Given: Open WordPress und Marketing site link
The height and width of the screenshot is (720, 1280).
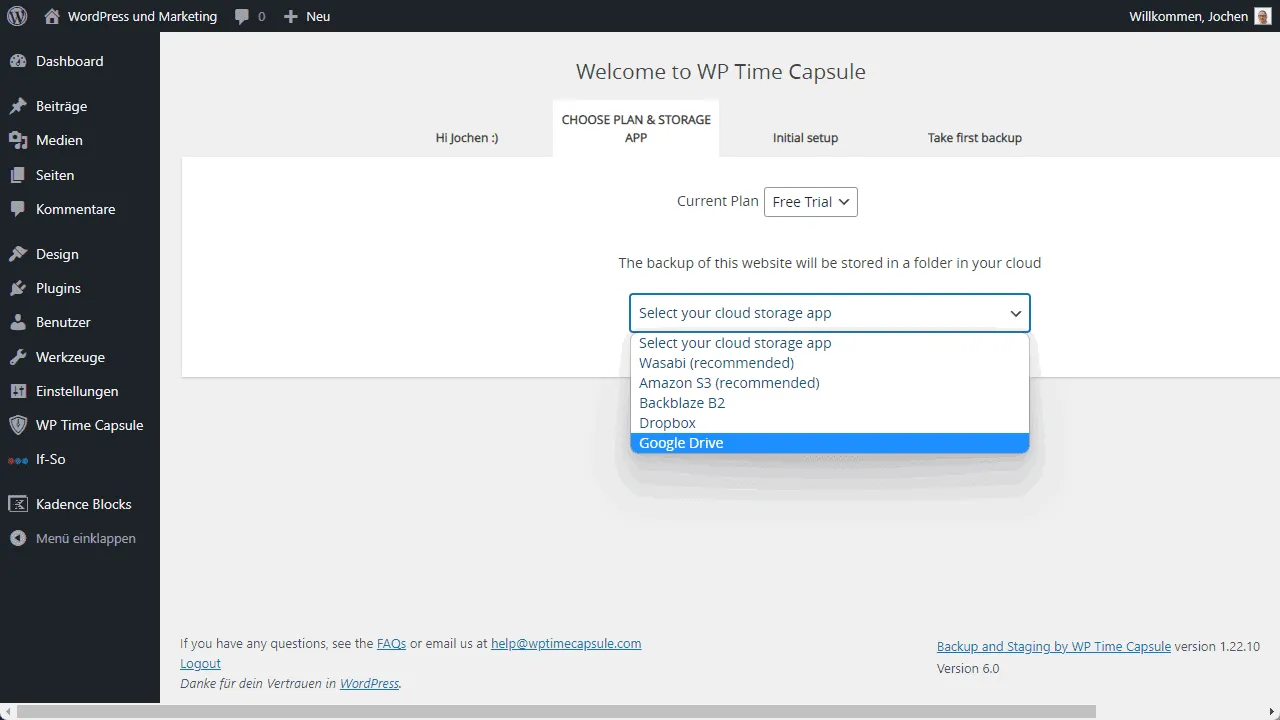Looking at the screenshot, I should pos(142,16).
